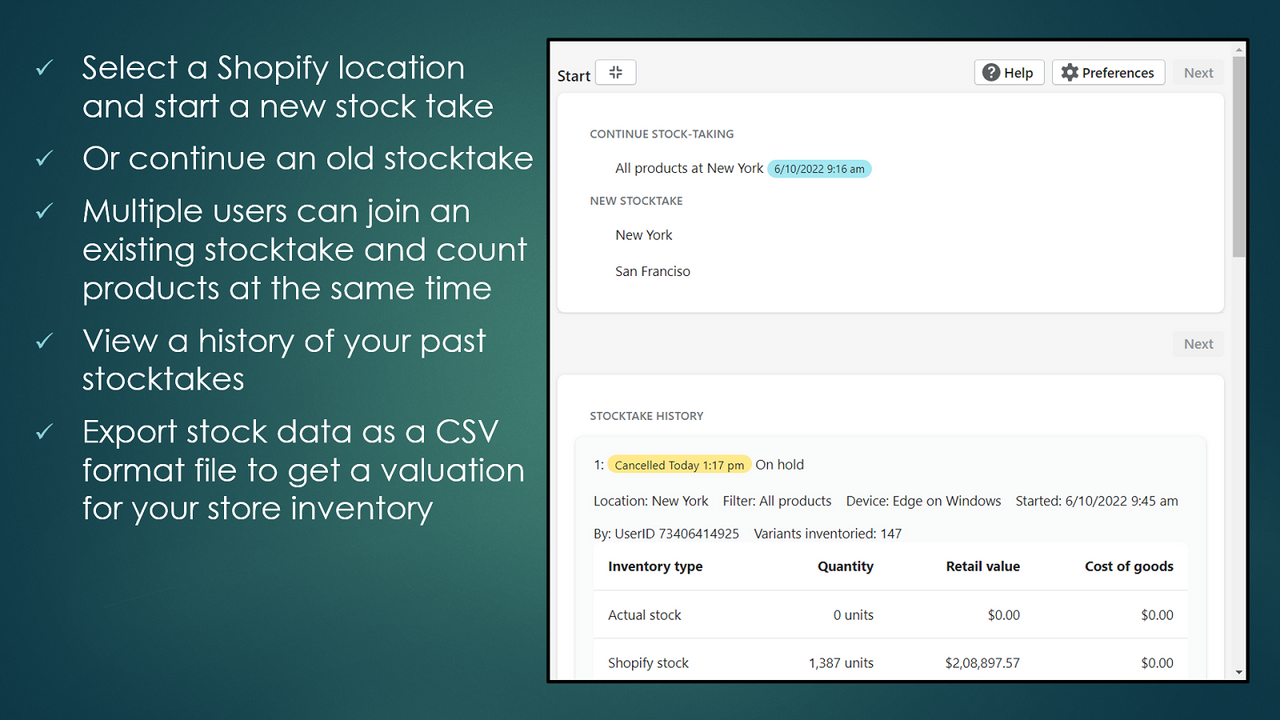Select the Inventory type column header
The width and height of the screenshot is (1280, 720).
(x=655, y=566)
